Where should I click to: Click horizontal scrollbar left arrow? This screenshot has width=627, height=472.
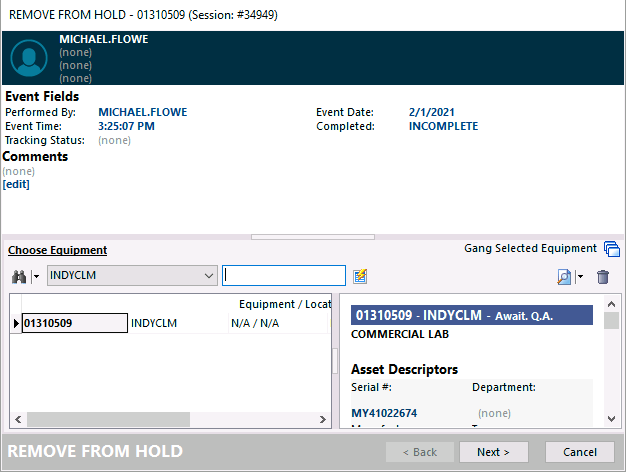point(18,419)
